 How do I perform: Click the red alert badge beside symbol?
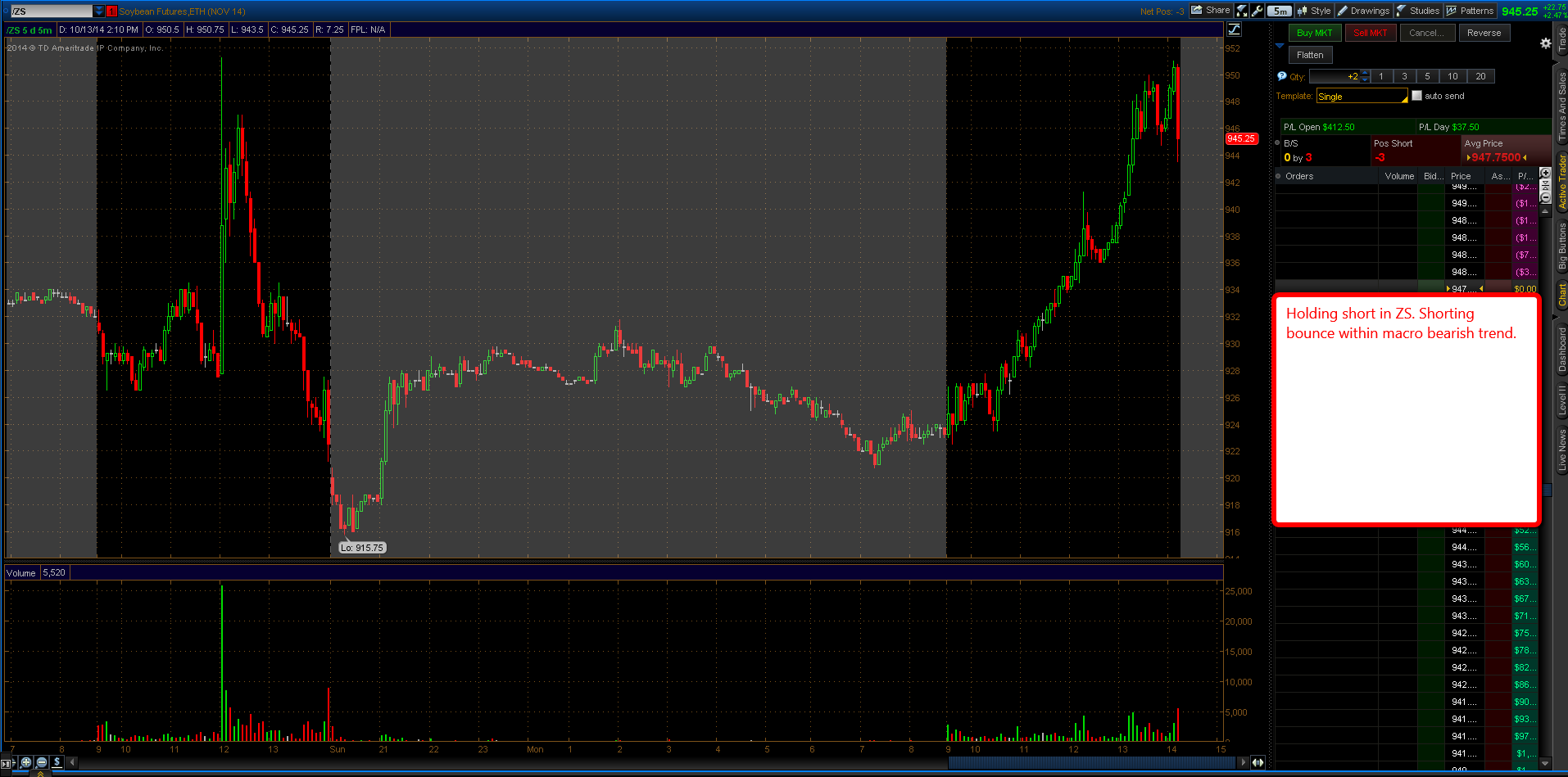112,11
